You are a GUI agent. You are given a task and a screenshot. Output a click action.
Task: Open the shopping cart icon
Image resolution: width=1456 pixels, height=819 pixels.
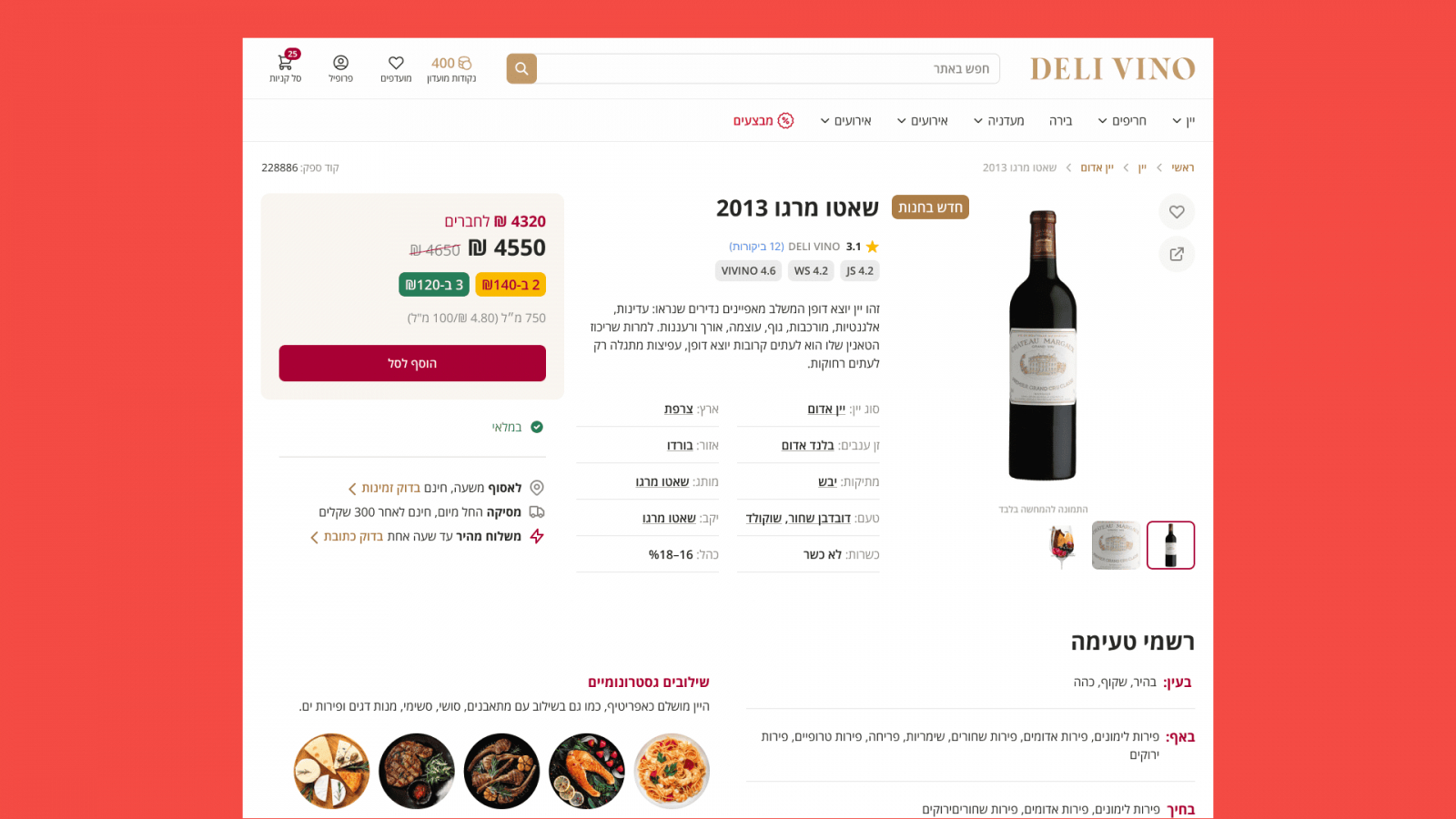pyautogui.click(x=286, y=63)
